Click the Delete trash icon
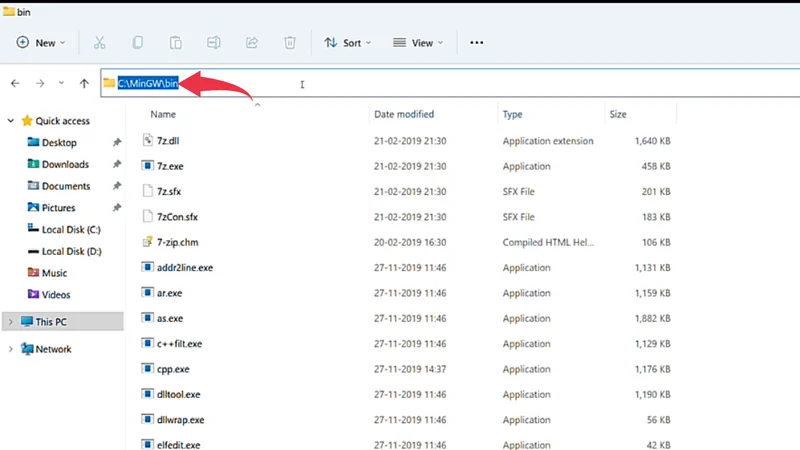The height and width of the screenshot is (450, 800). (290, 43)
